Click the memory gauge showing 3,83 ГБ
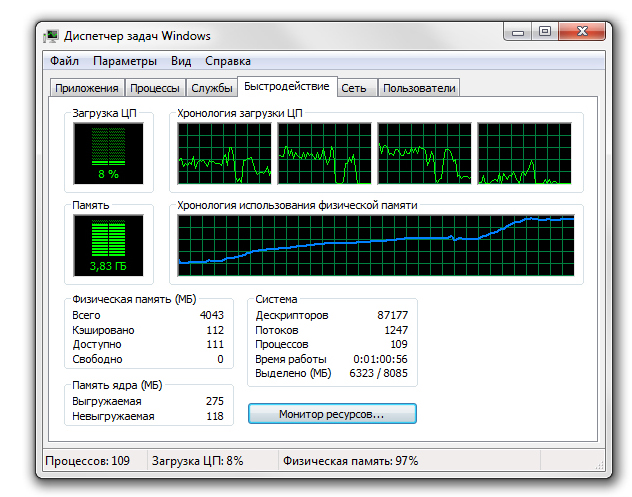 (x=108, y=245)
